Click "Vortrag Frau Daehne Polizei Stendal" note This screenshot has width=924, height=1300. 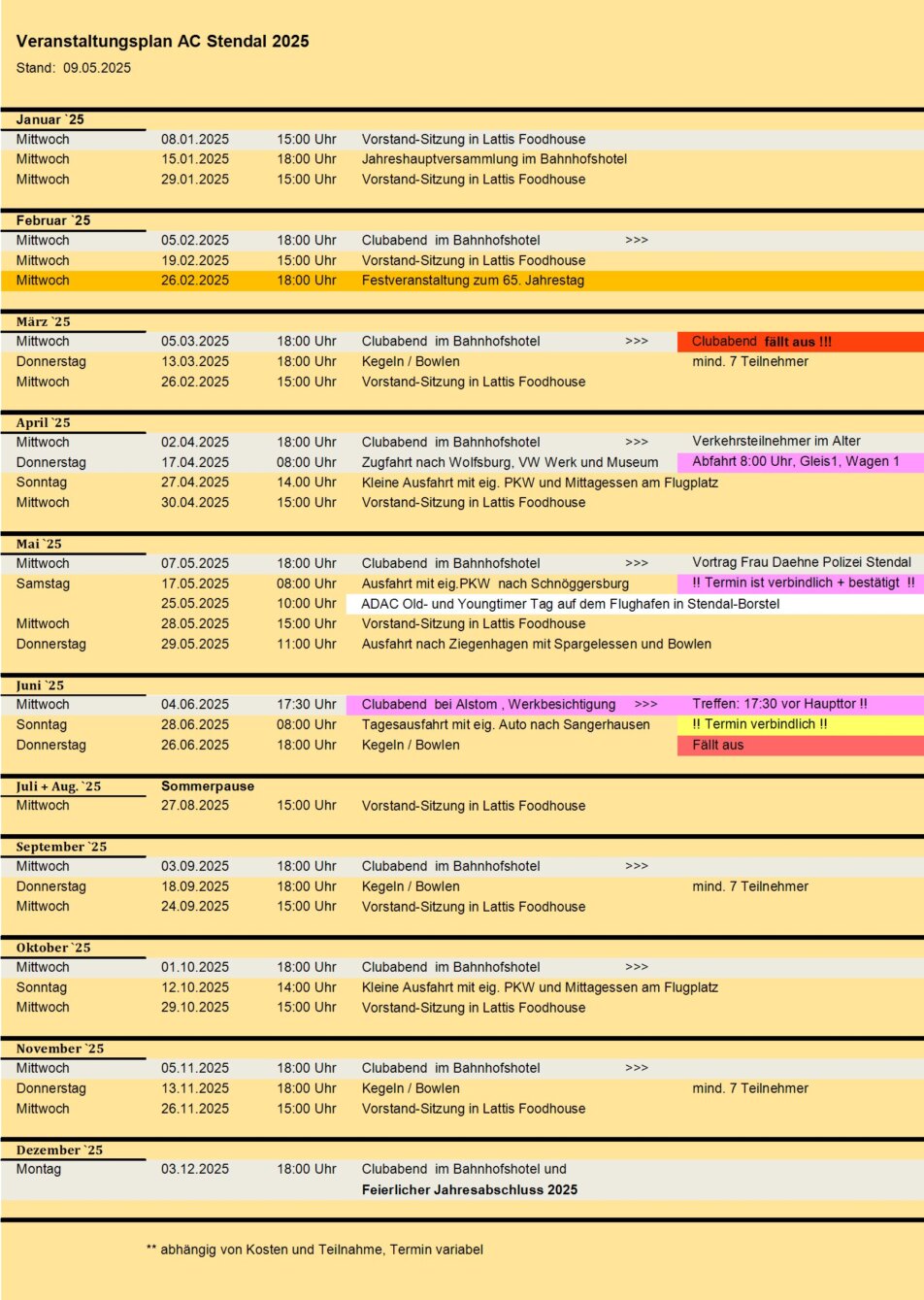click(x=801, y=562)
